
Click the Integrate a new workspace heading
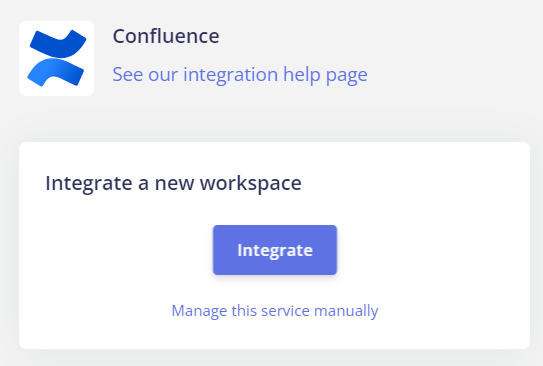173,183
